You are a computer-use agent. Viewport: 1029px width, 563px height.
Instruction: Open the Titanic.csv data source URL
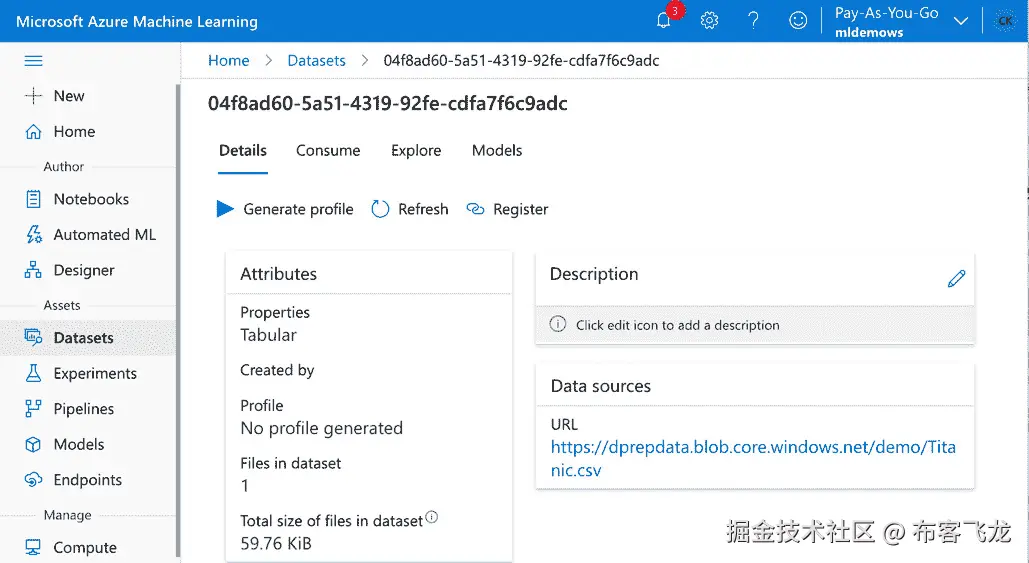(x=753, y=458)
